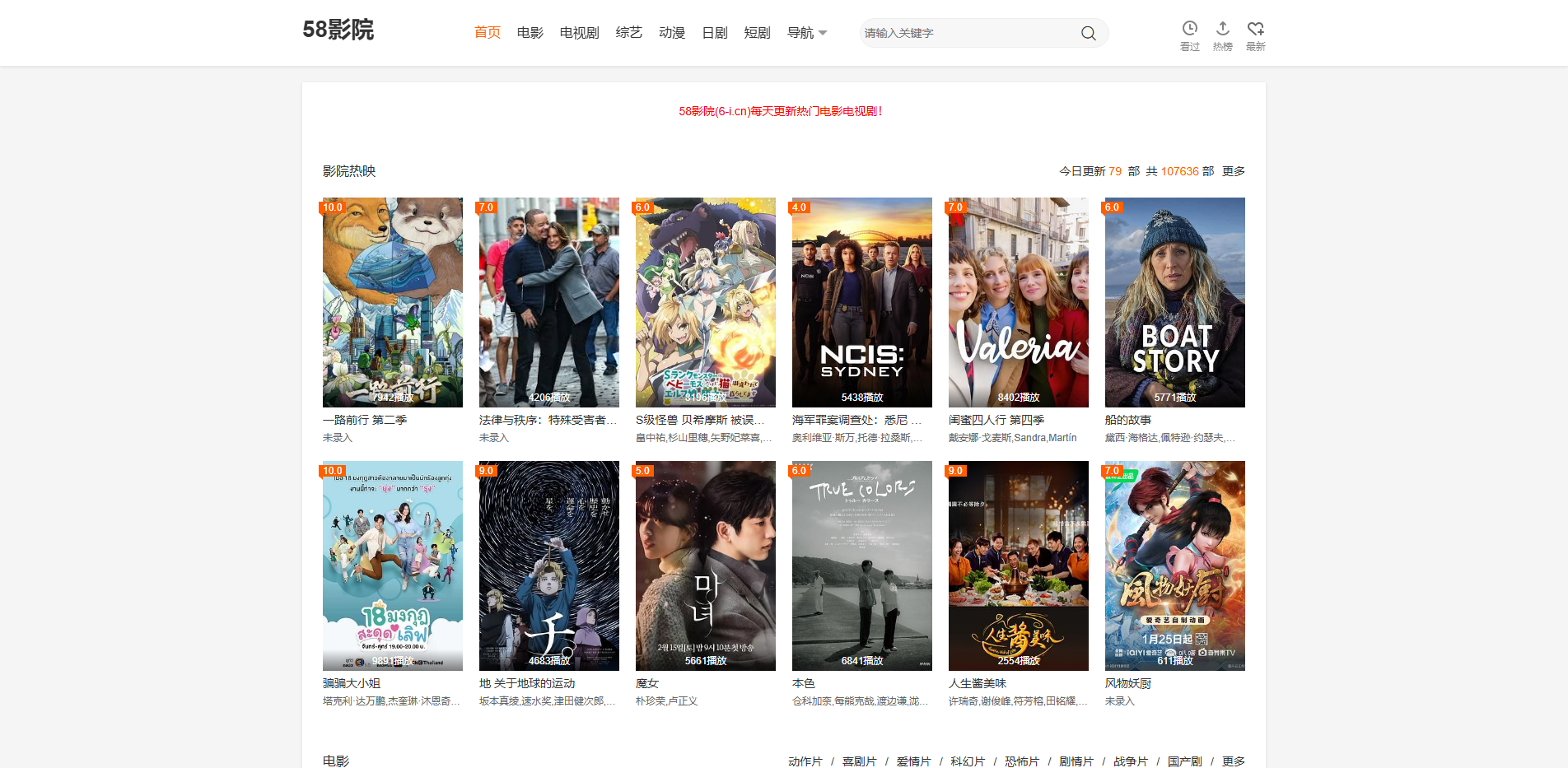
Task: Browse the 喜剧片 genre link
Action: pos(859,761)
